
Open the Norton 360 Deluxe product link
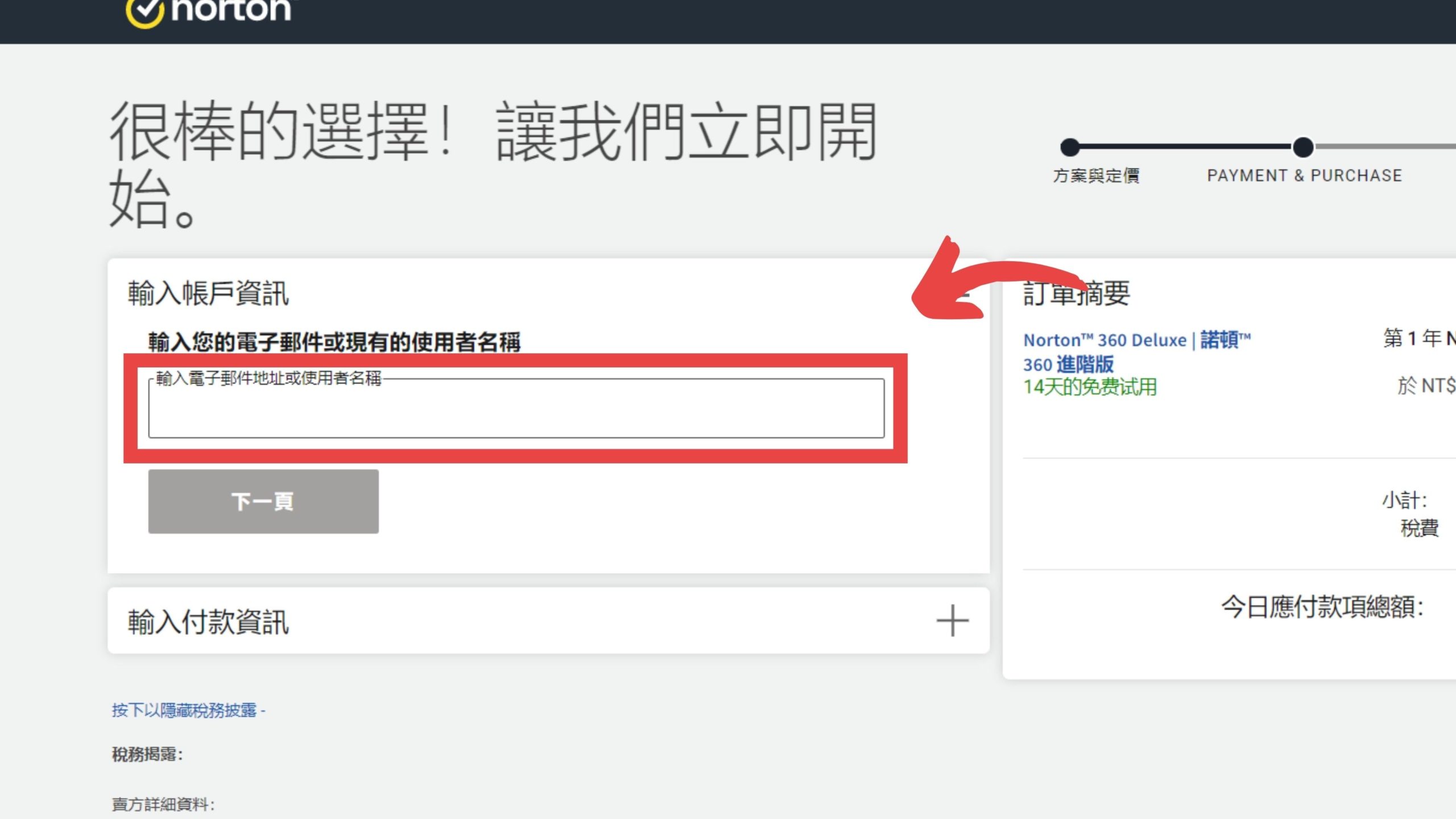pos(1137,352)
